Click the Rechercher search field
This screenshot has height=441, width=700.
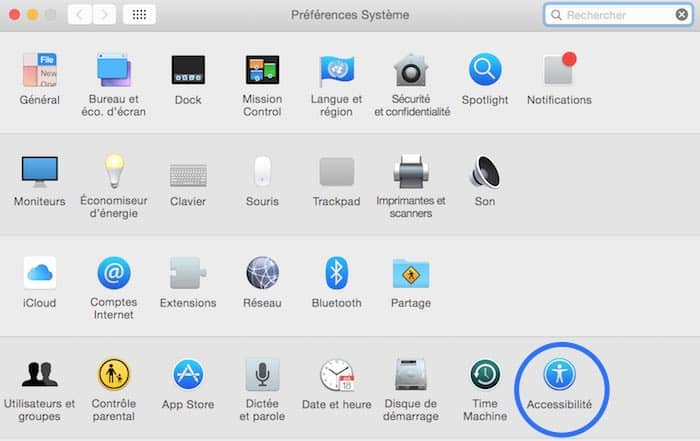(618, 15)
